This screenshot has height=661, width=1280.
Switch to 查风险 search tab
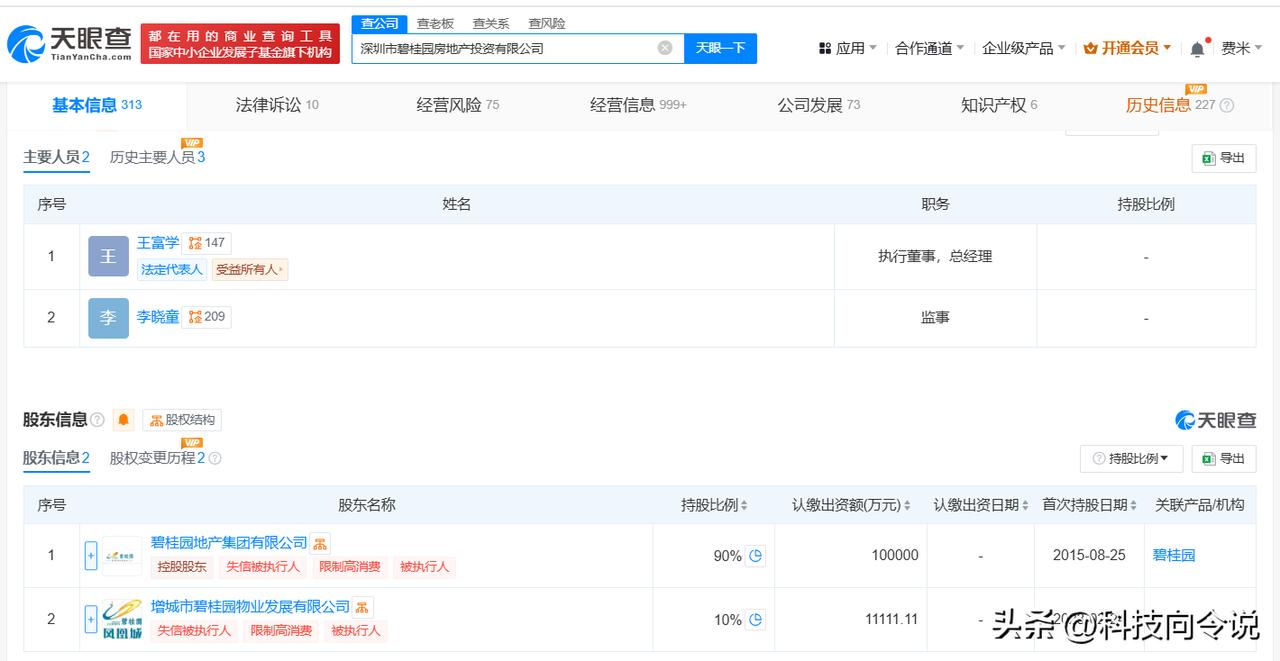click(x=547, y=23)
